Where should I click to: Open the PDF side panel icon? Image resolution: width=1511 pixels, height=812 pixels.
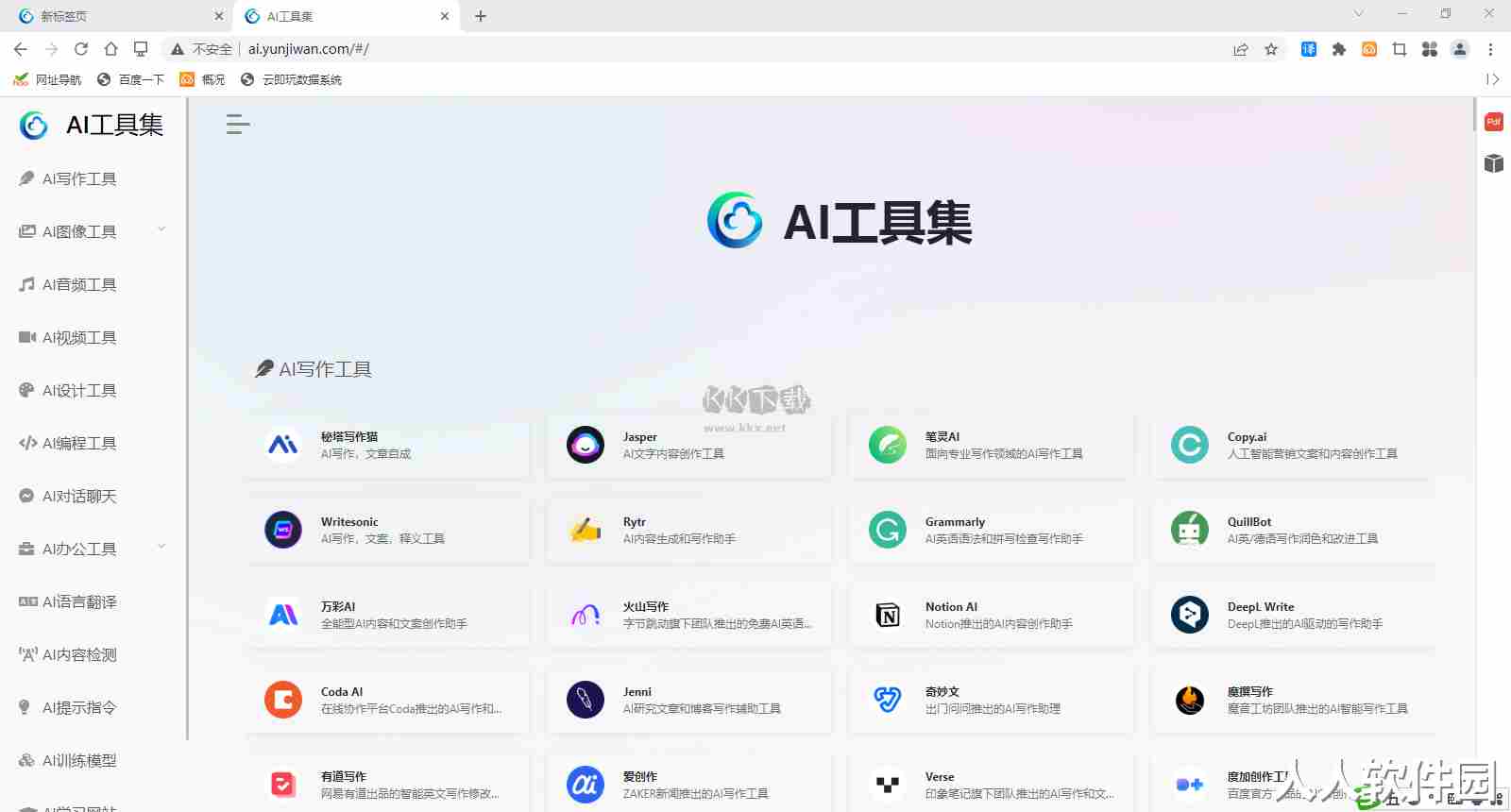tap(1494, 122)
